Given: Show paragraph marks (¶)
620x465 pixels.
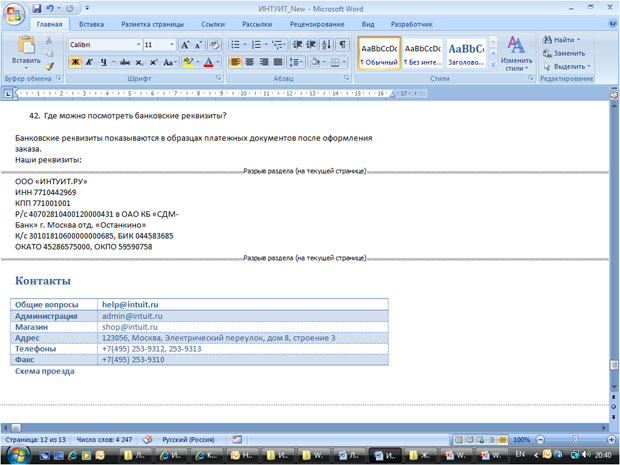Looking at the screenshot, I should click(x=343, y=45).
